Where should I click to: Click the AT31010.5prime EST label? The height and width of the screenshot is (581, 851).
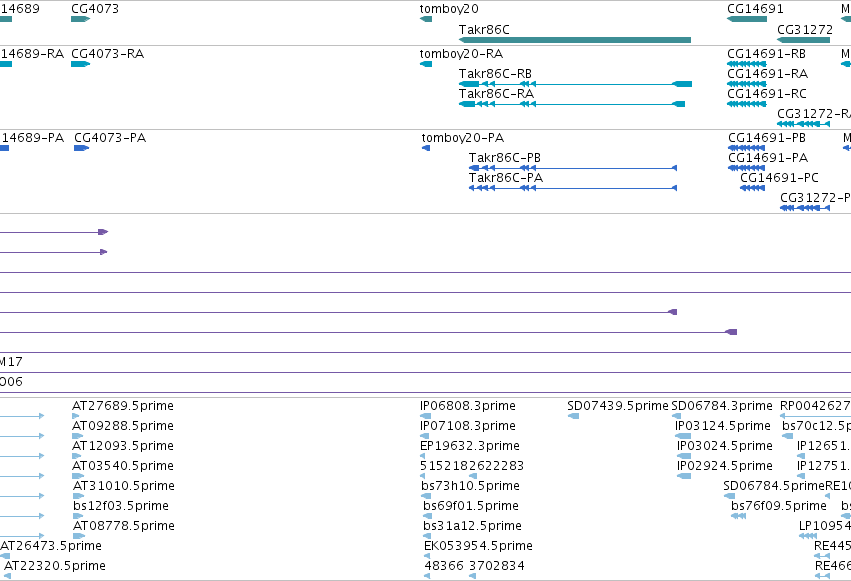pos(124,487)
